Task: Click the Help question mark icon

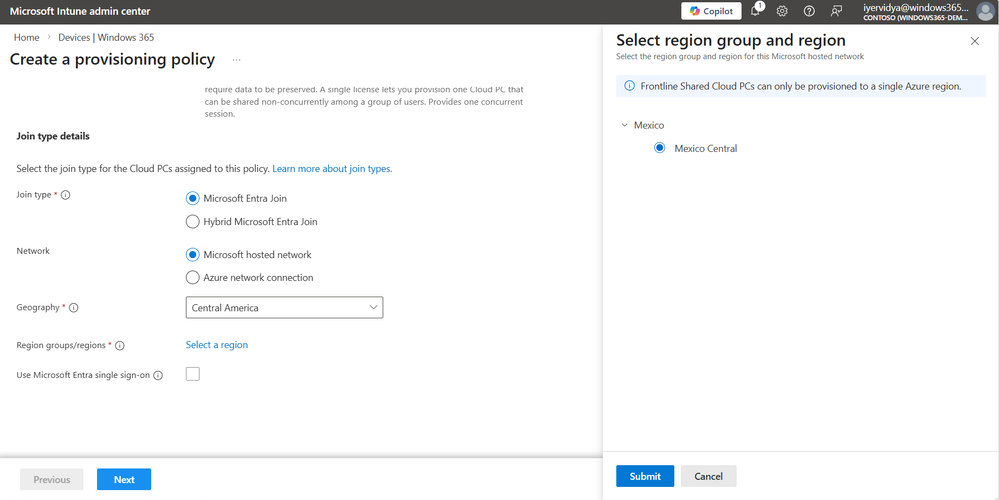Action: (x=809, y=11)
